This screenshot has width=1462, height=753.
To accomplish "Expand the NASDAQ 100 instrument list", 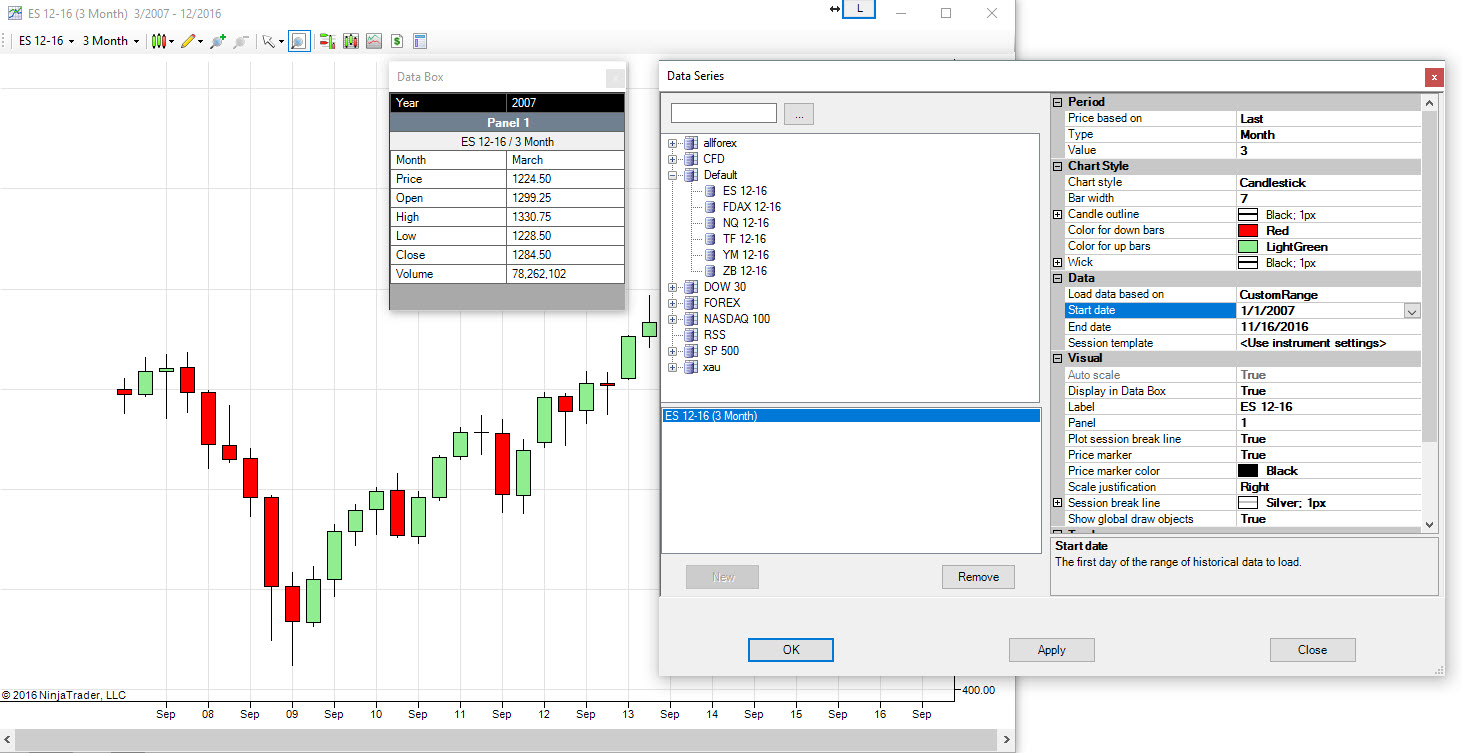I will (x=673, y=319).
